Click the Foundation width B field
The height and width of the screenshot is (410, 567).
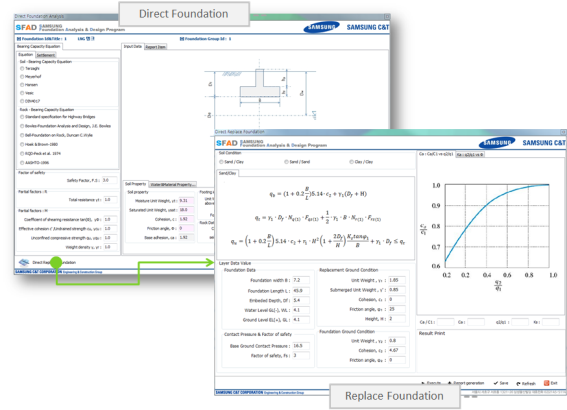click(x=301, y=280)
